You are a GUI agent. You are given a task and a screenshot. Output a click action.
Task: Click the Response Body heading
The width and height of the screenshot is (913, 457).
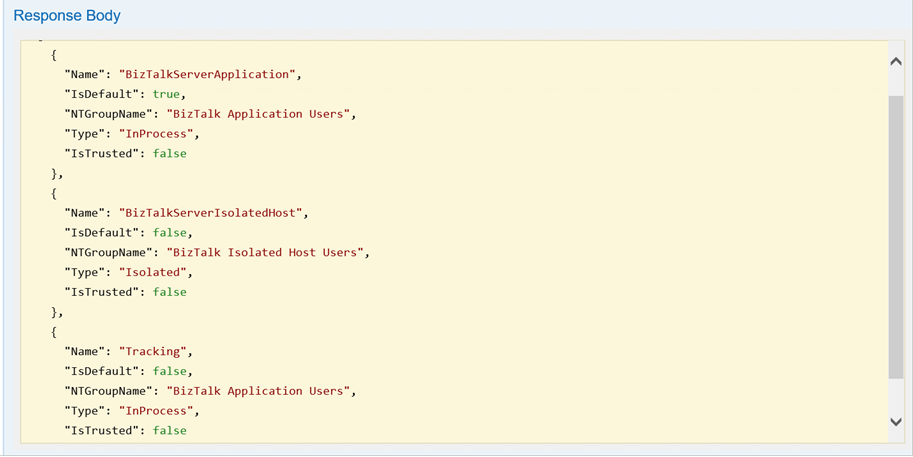point(67,16)
